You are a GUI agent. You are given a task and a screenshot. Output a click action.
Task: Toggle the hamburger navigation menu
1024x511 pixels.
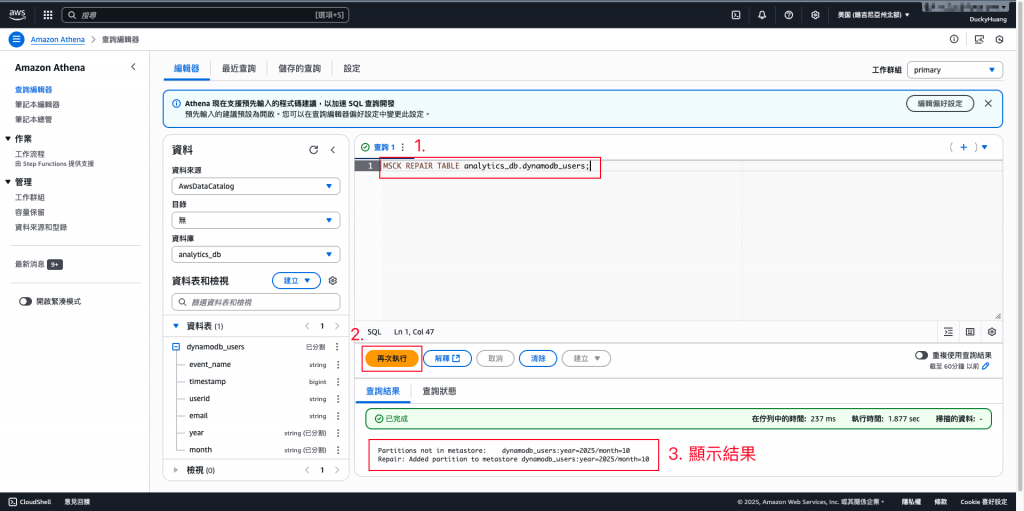[16, 39]
